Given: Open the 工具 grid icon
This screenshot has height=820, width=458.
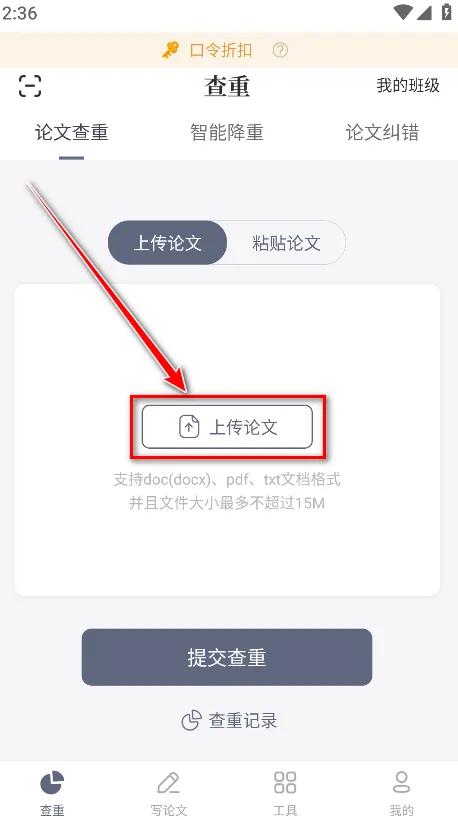Looking at the screenshot, I should coord(285,782).
